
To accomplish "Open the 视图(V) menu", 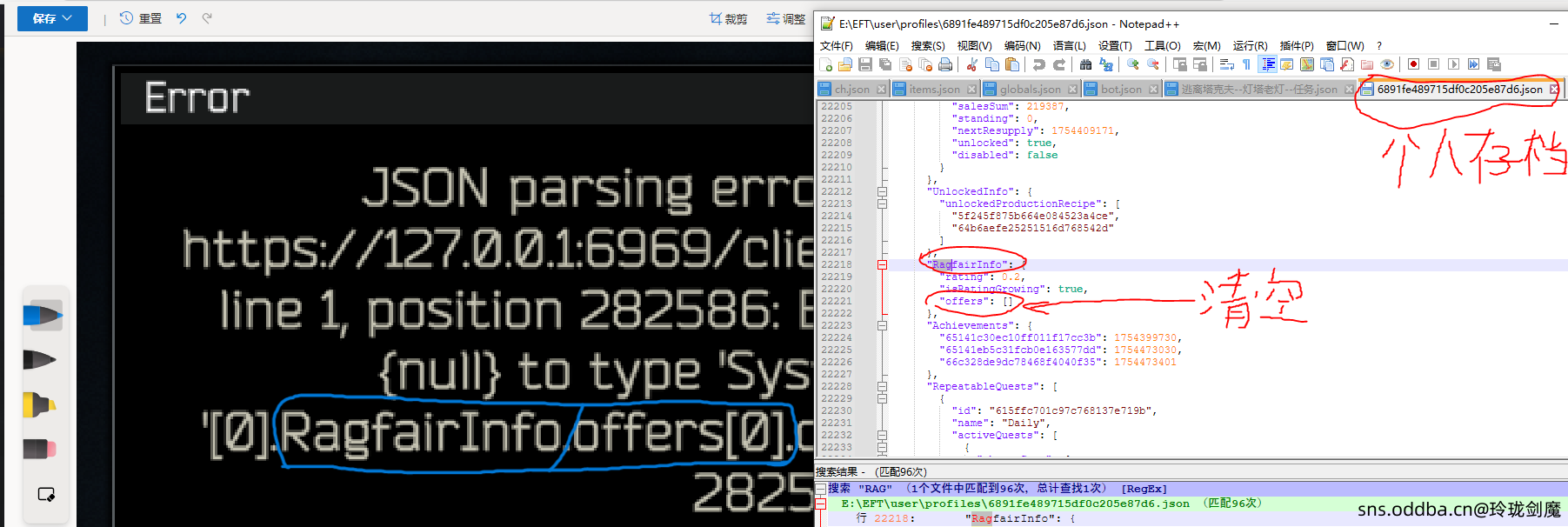I will (974, 45).
